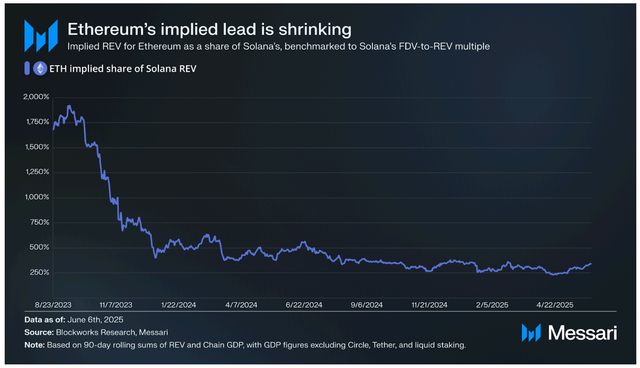
Task: Click the Messari logo beside the chart title
Action: point(41,36)
